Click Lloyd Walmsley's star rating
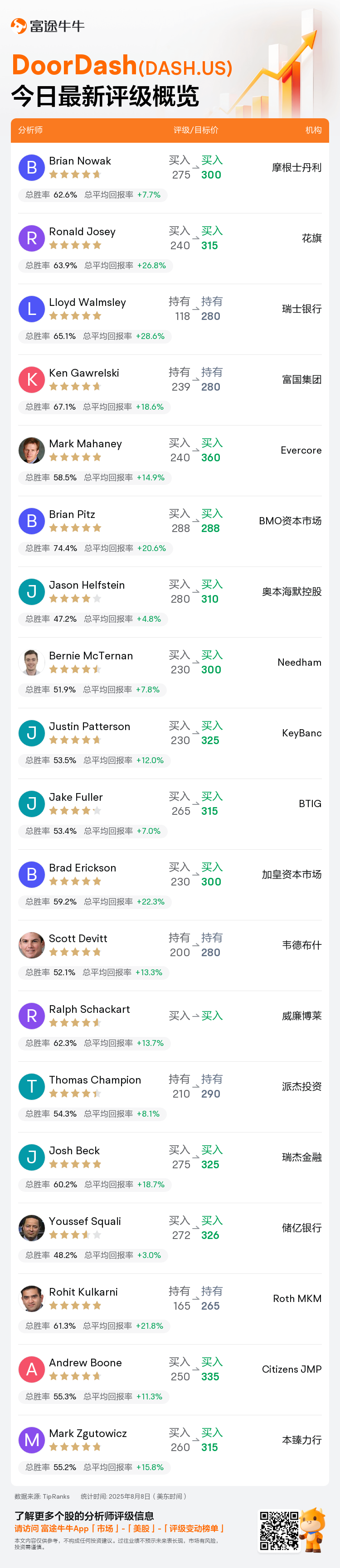The width and height of the screenshot is (340, 1568). tap(75, 316)
